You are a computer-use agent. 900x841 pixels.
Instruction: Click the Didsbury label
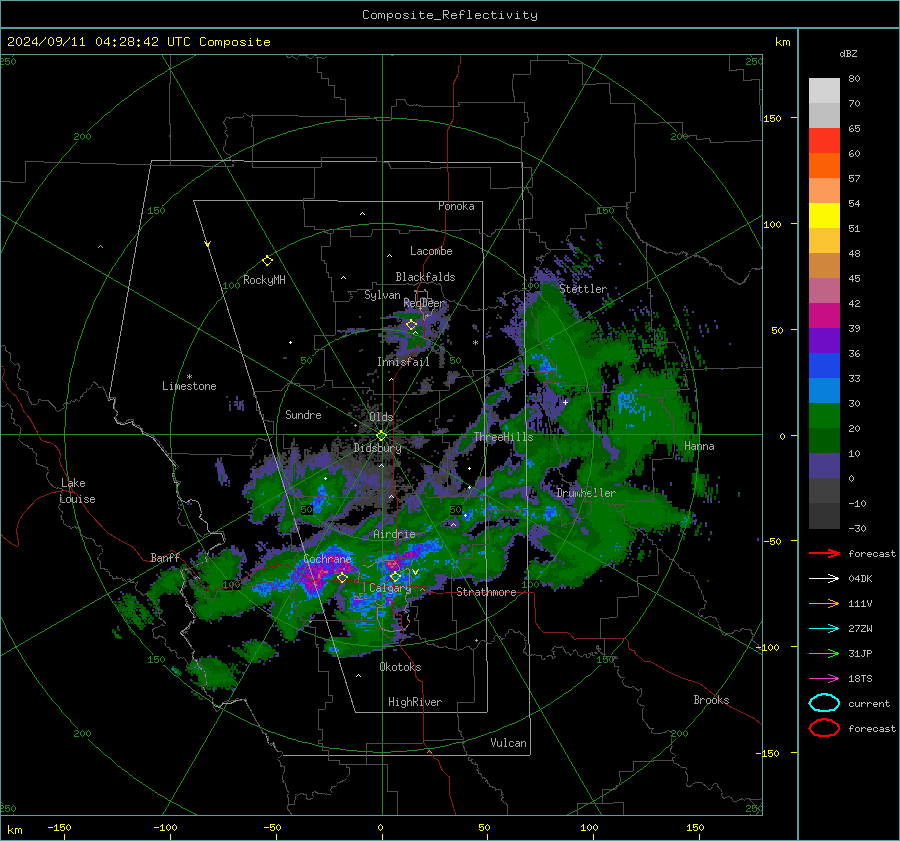coord(377,448)
